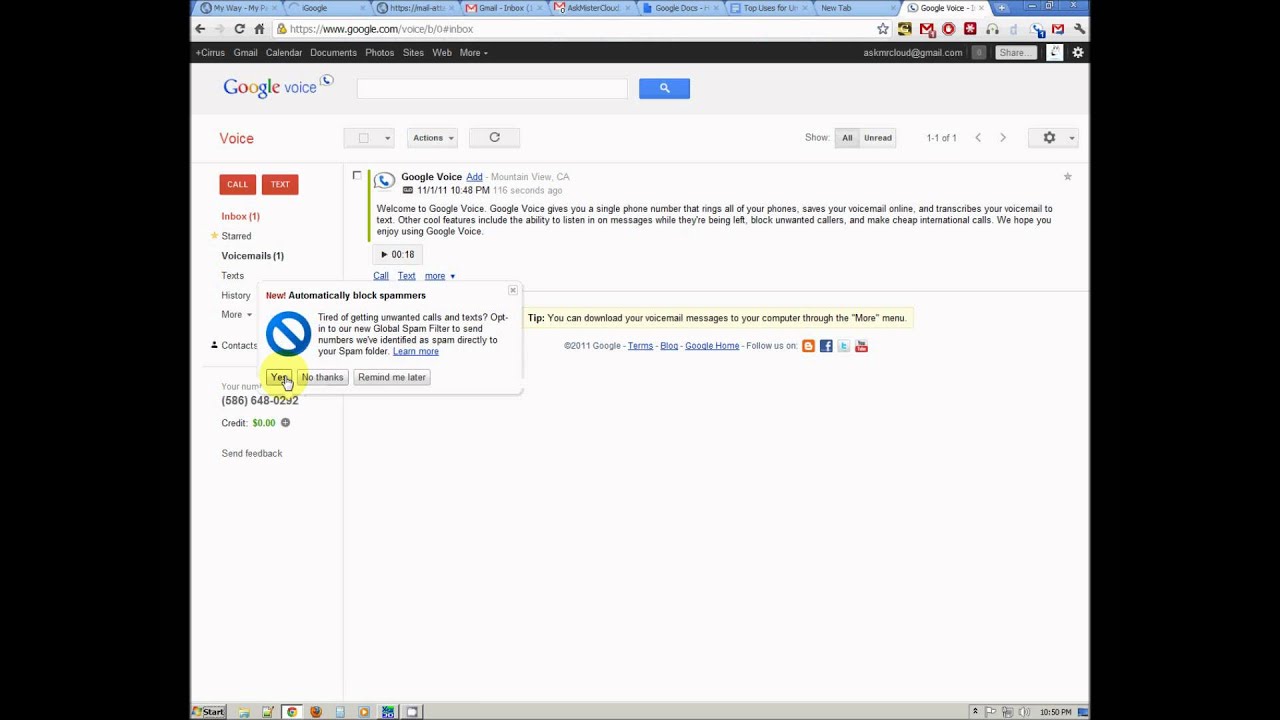Add credit using the plus icon
Screen dimensions: 1280x720
click(x=285, y=423)
